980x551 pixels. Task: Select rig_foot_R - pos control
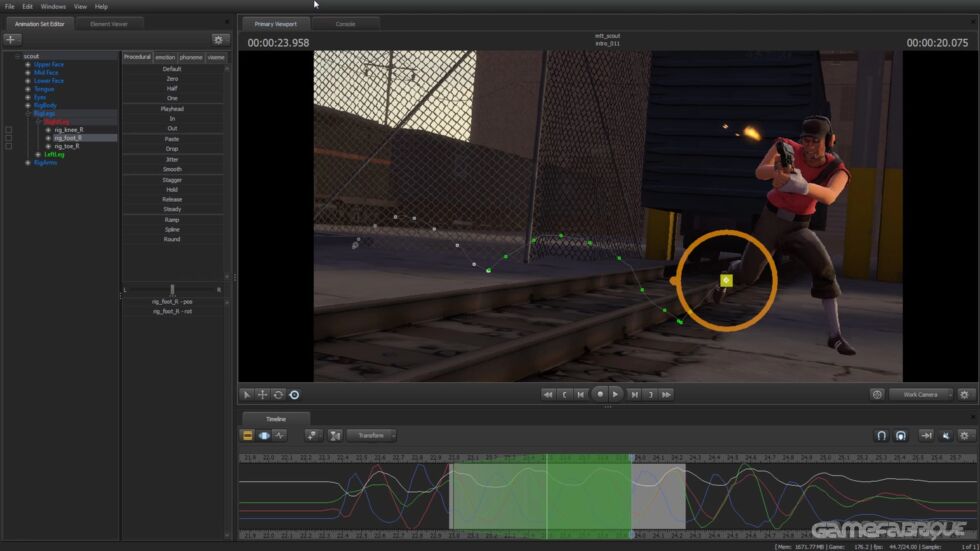click(x=172, y=302)
